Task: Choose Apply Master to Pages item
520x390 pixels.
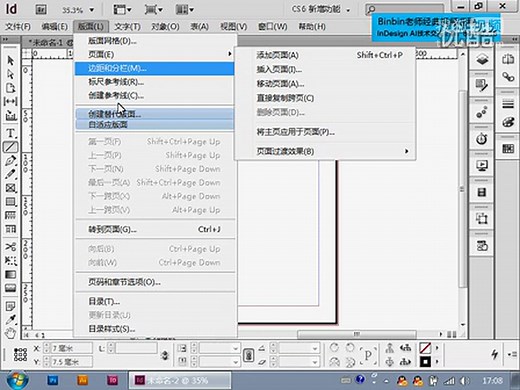Action: click(325, 132)
